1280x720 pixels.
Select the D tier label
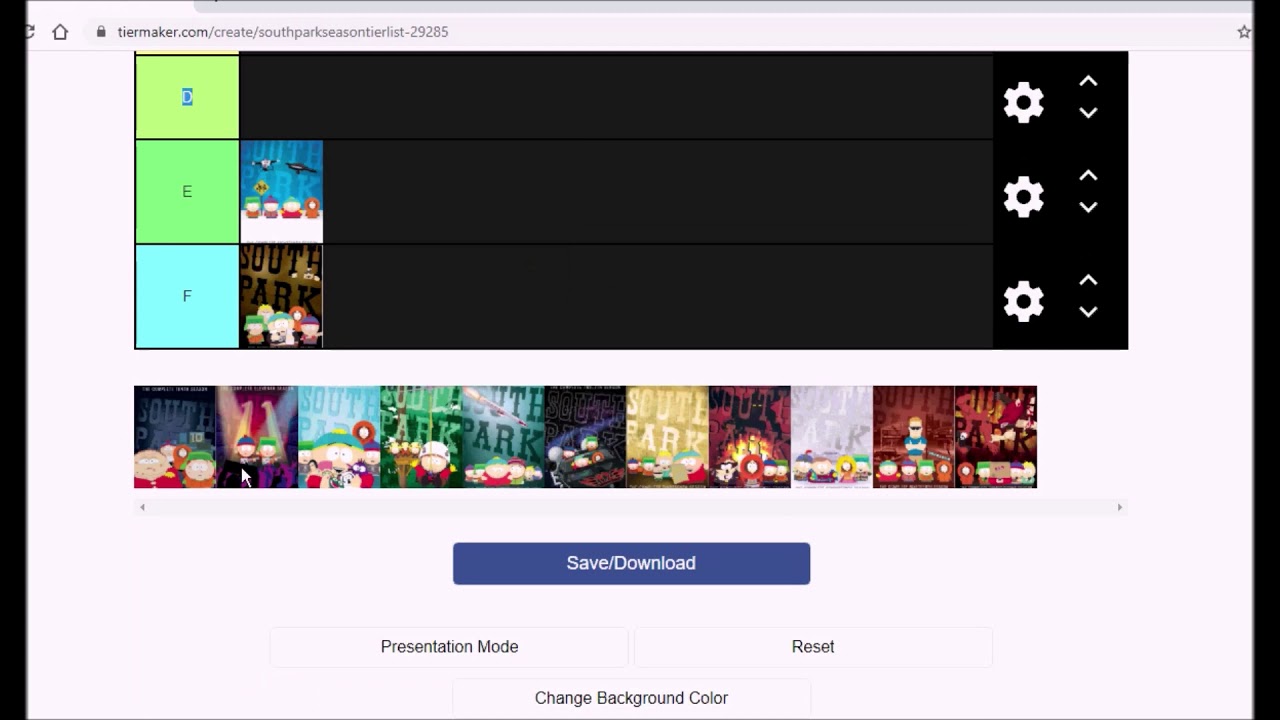tap(187, 97)
